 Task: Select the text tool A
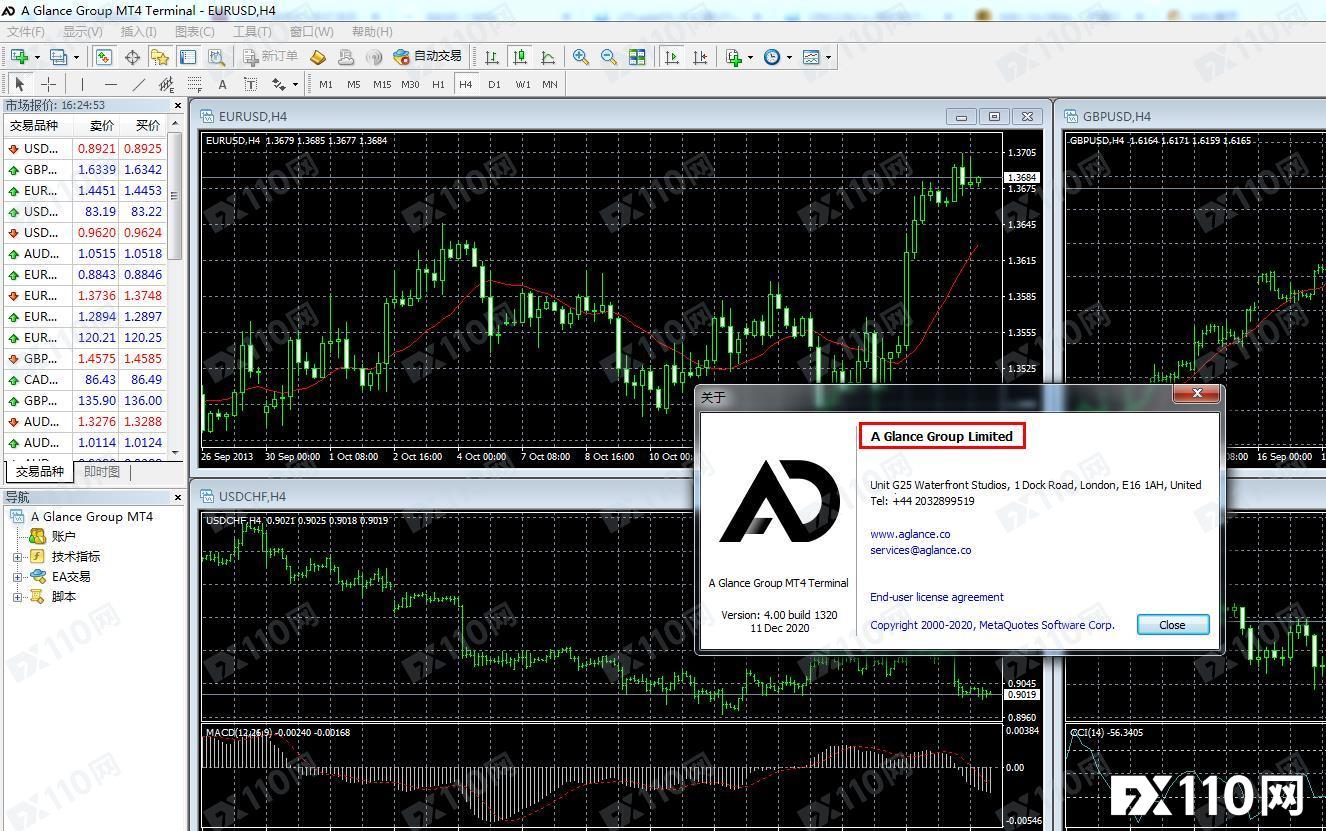222,84
